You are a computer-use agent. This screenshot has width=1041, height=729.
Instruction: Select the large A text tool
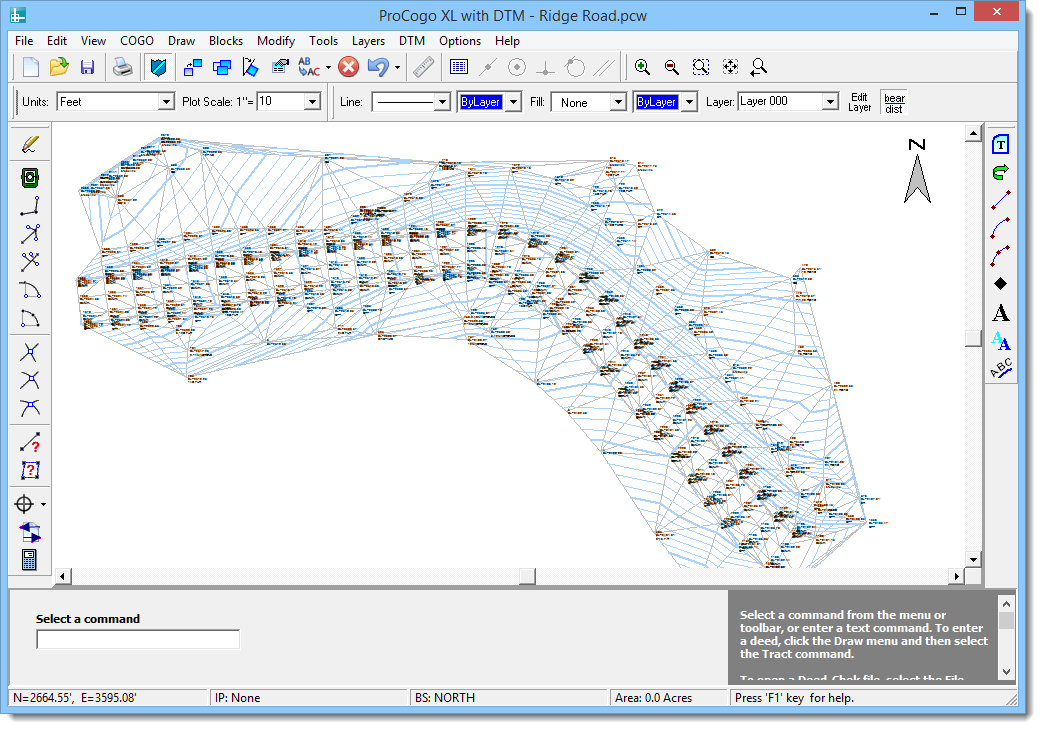pos(1001,313)
